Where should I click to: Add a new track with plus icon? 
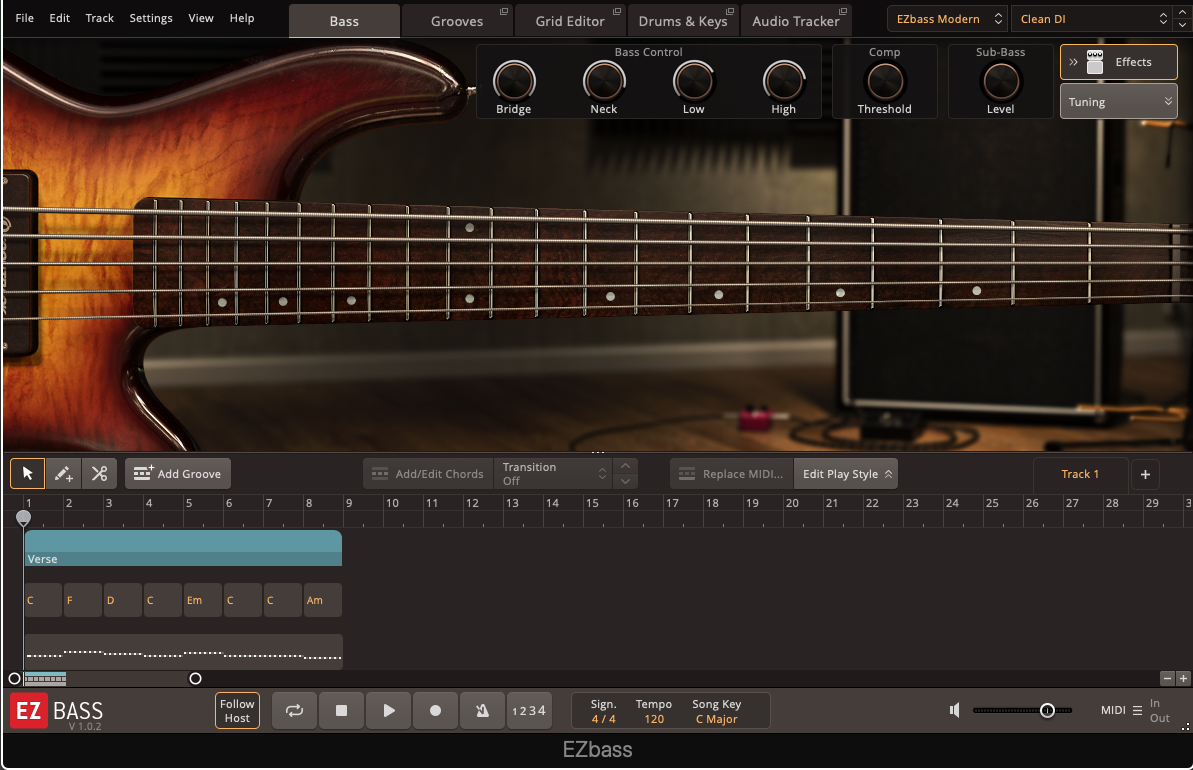click(1146, 474)
